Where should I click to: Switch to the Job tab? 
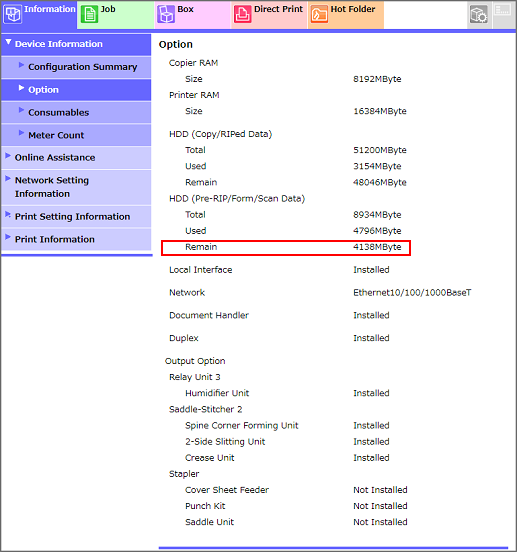pyautogui.click(x=115, y=14)
